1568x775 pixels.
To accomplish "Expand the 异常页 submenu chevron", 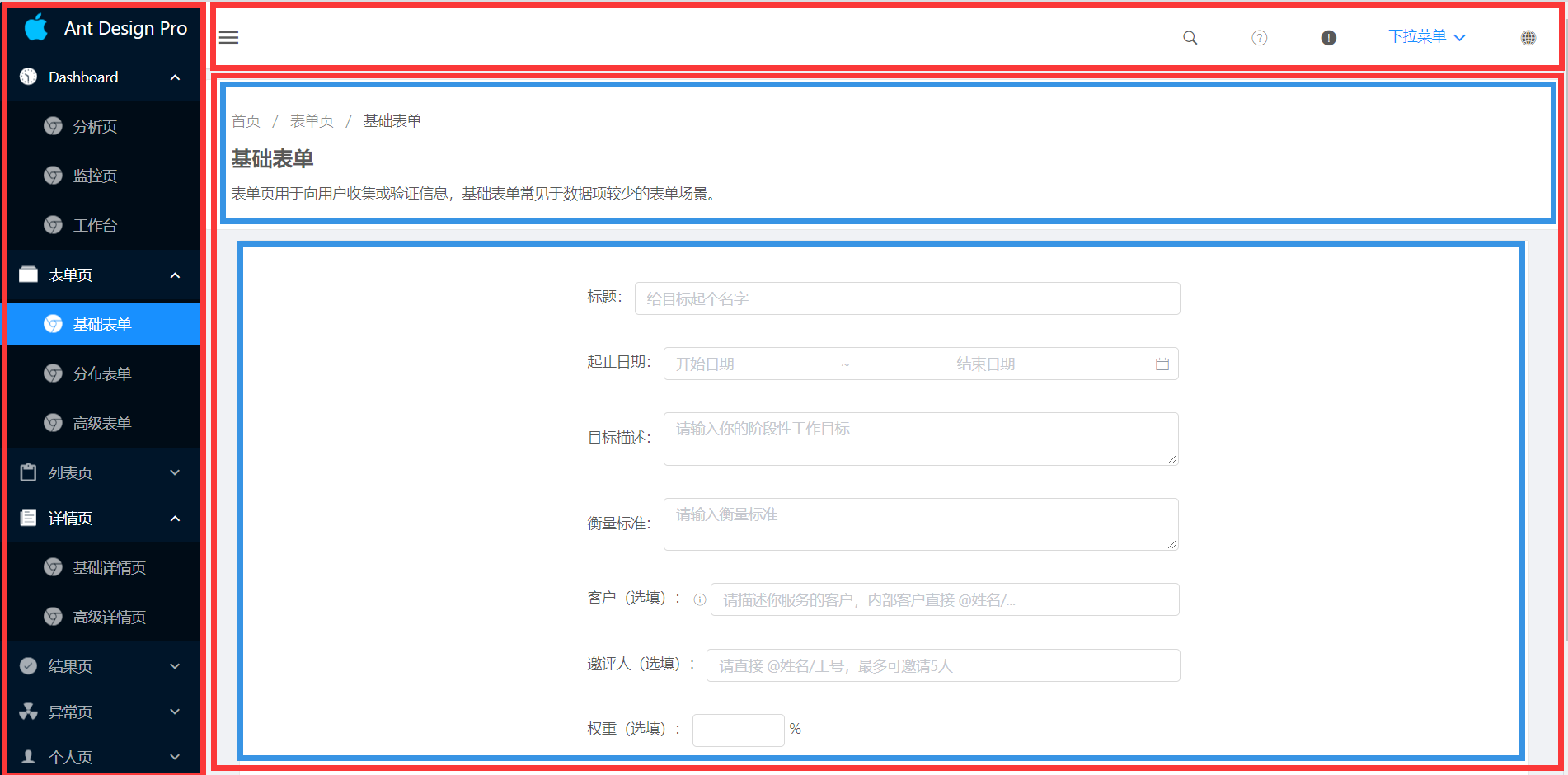I will [175, 712].
